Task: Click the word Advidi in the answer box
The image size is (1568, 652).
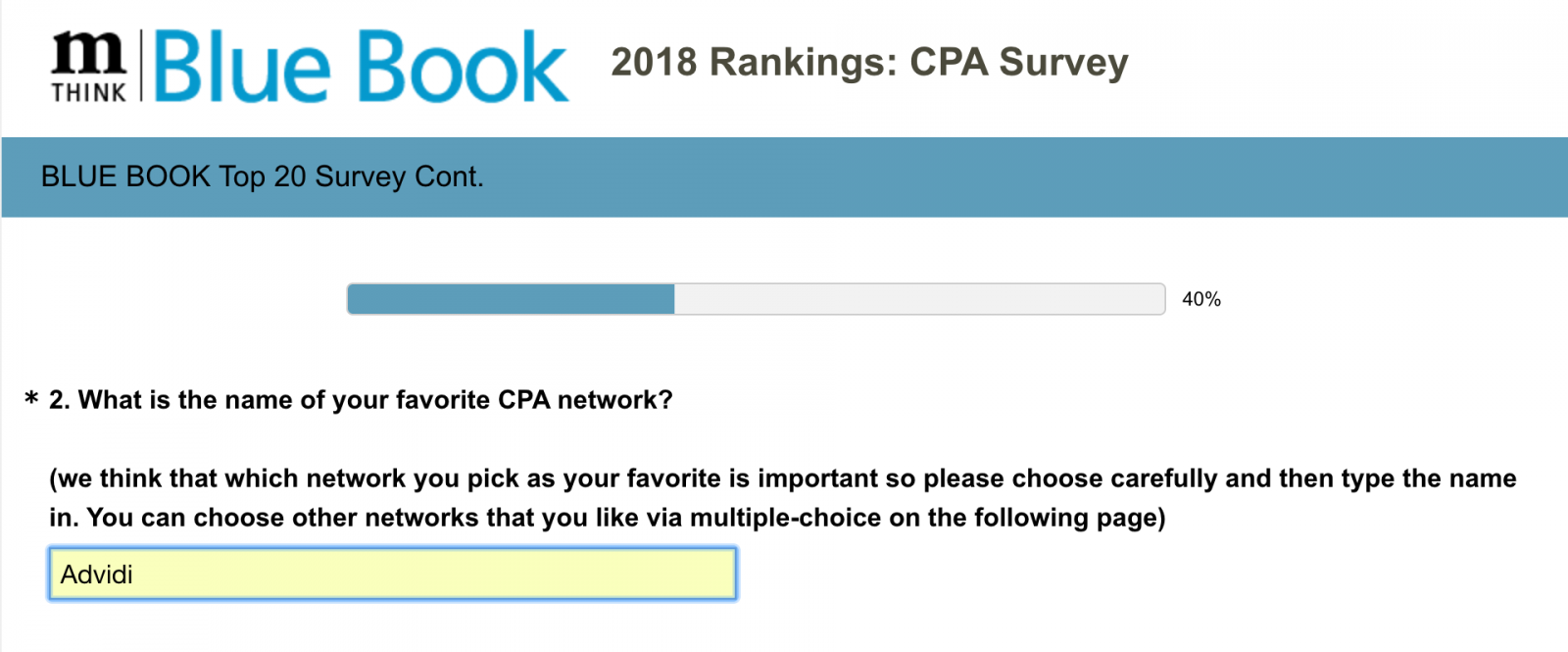Action: click(96, 575)
